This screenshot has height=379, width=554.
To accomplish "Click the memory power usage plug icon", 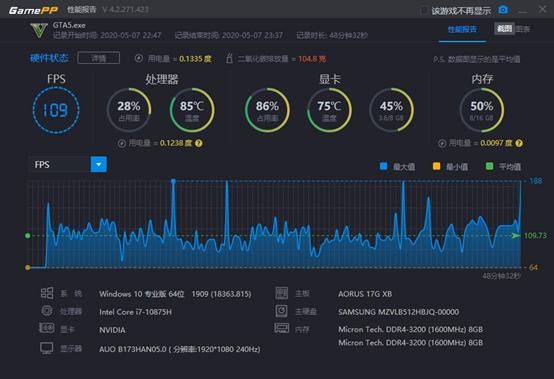I will point(442,143).
